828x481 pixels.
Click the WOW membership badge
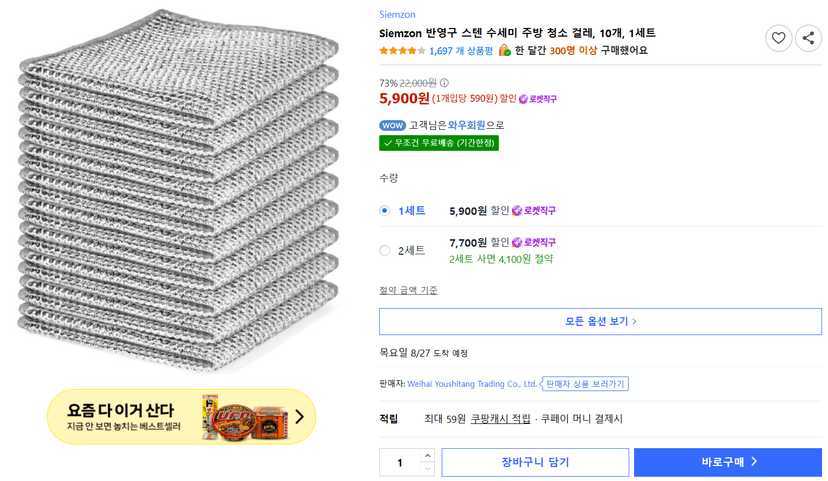(392, 126)
